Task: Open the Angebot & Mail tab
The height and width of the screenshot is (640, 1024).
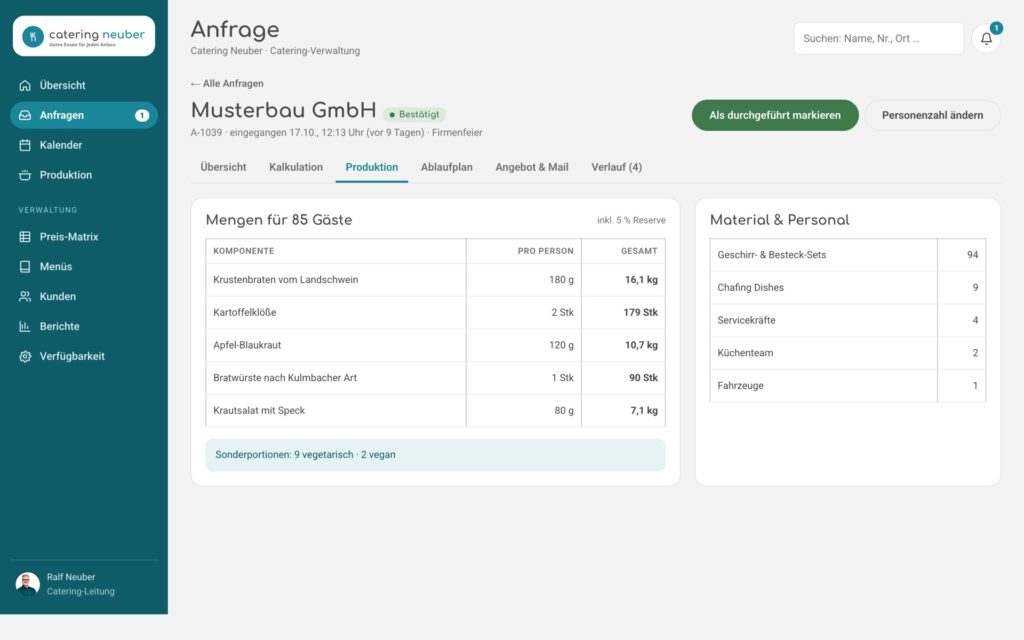Action: click(532, 167)
